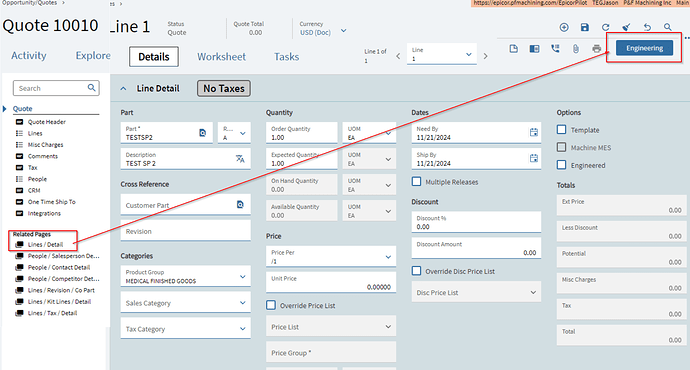690x370 pixels.
Task: Click the Unit Price input field
Action: (x=330, y=282)
